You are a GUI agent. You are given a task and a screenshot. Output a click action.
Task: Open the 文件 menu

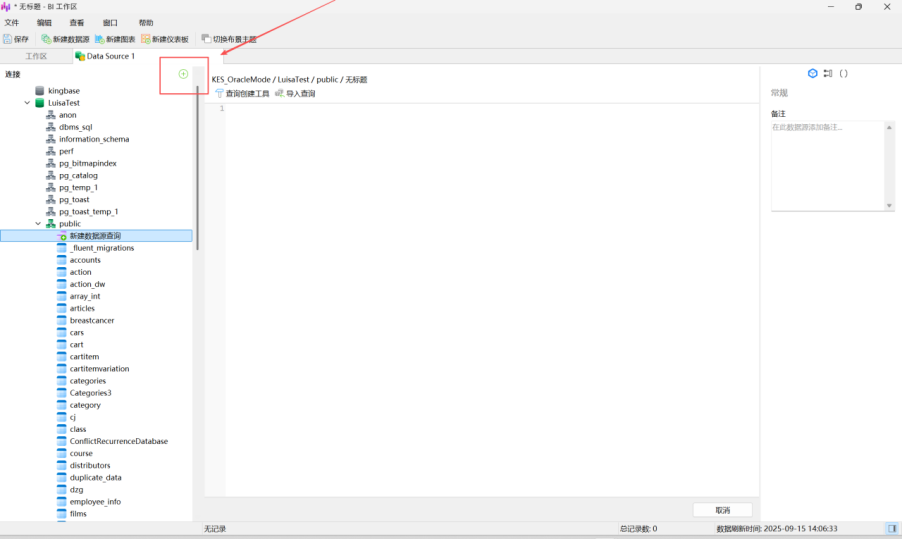coord(12,22)
